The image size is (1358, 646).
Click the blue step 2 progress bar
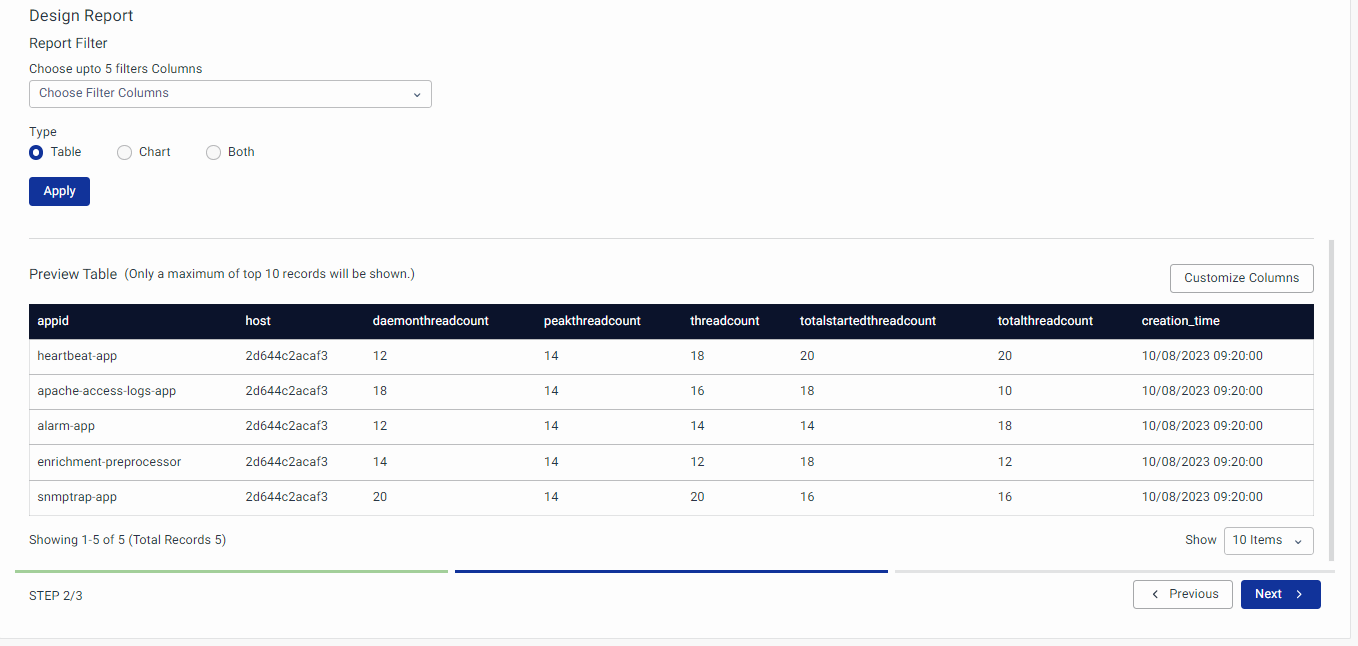point(671,571)
